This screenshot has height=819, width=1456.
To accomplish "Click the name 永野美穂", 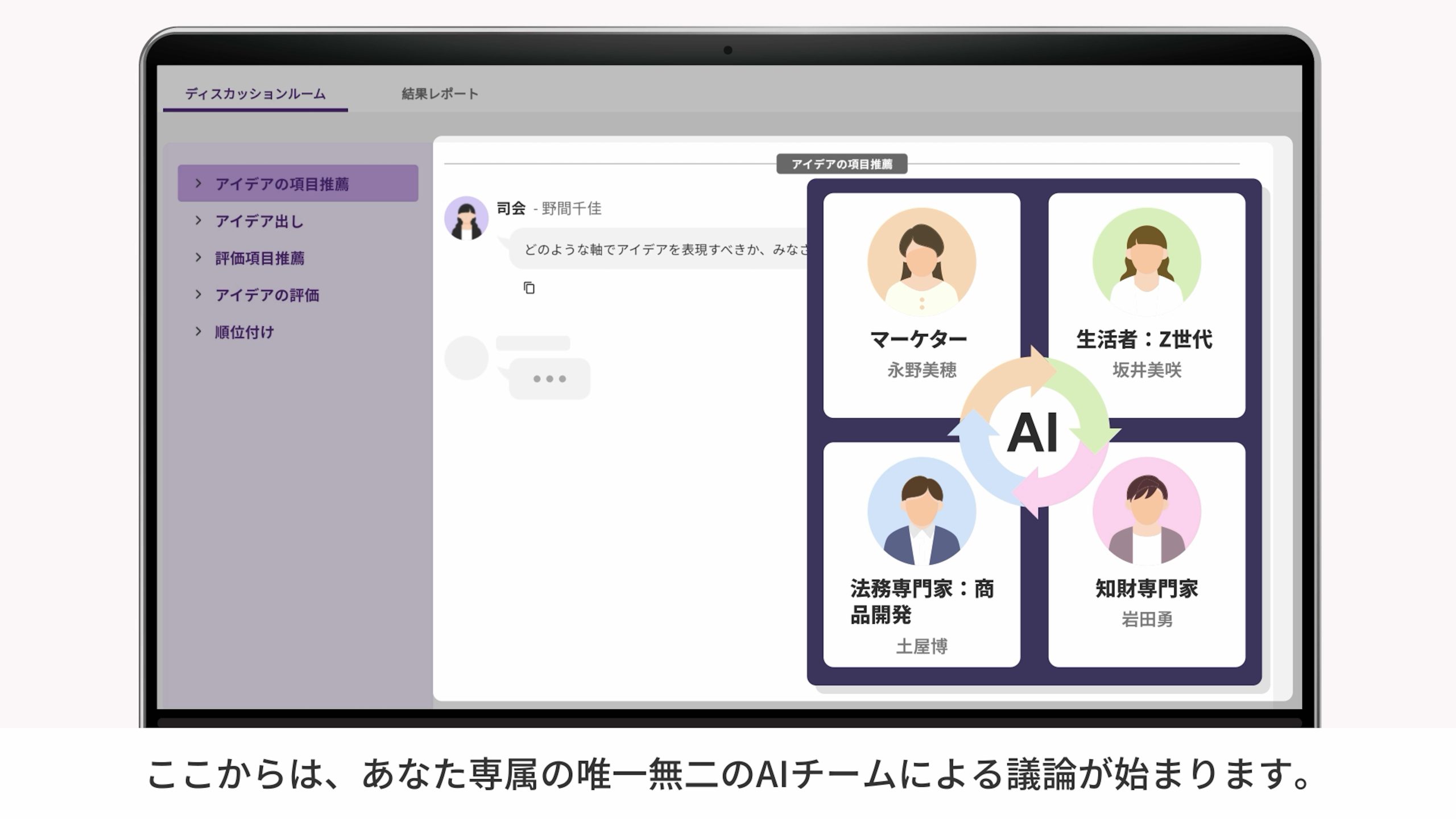I will pos(921,370).
